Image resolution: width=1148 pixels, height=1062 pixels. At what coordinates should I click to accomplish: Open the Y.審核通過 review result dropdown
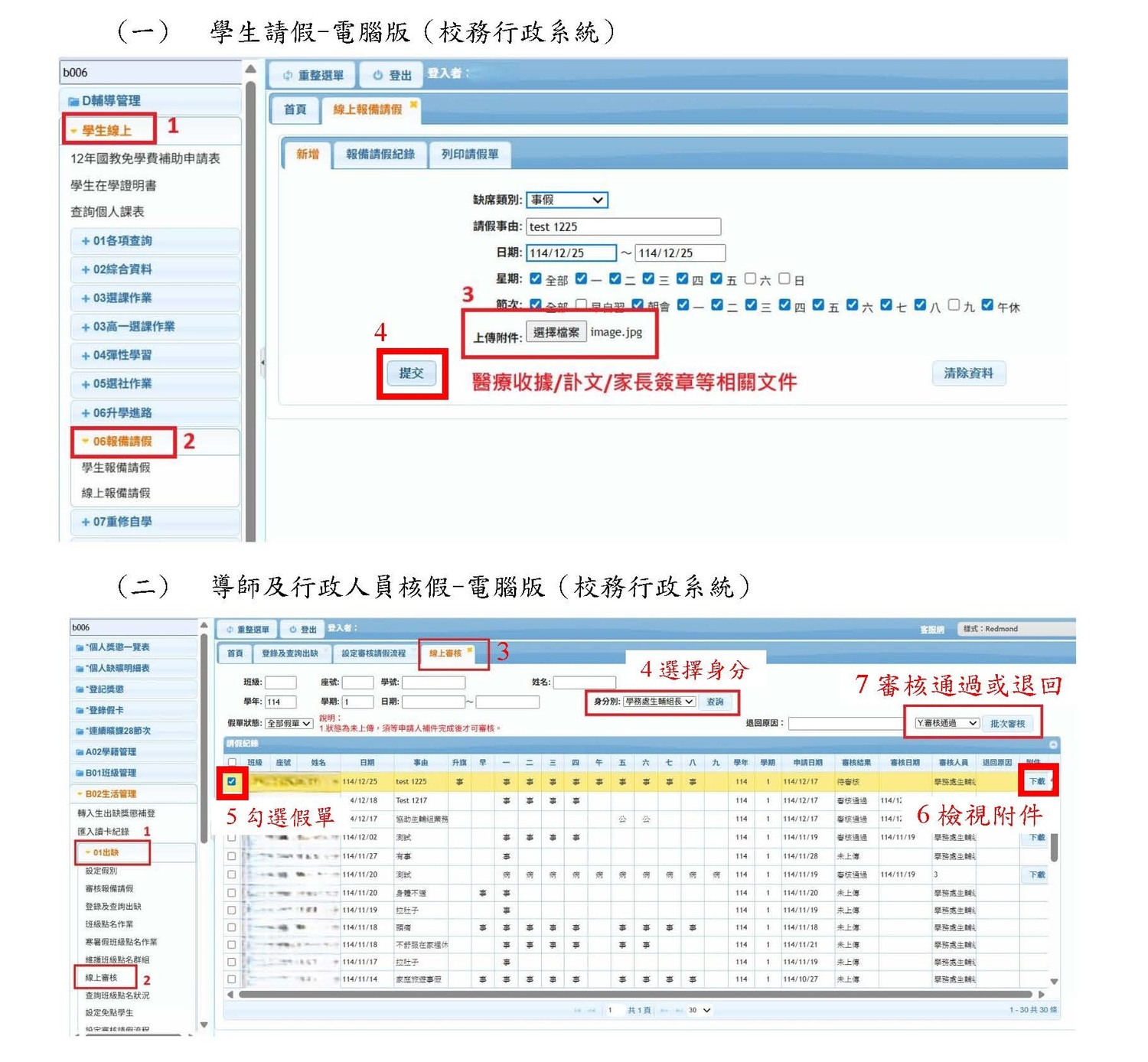click(x=947, y=723)
